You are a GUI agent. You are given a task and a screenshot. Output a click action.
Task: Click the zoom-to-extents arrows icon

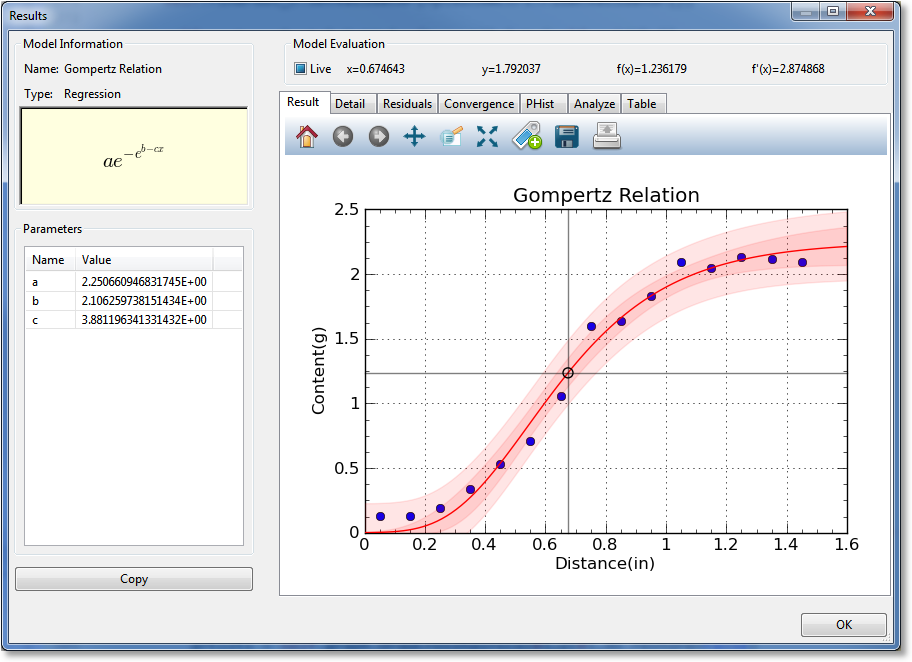(x=487, y=137)
